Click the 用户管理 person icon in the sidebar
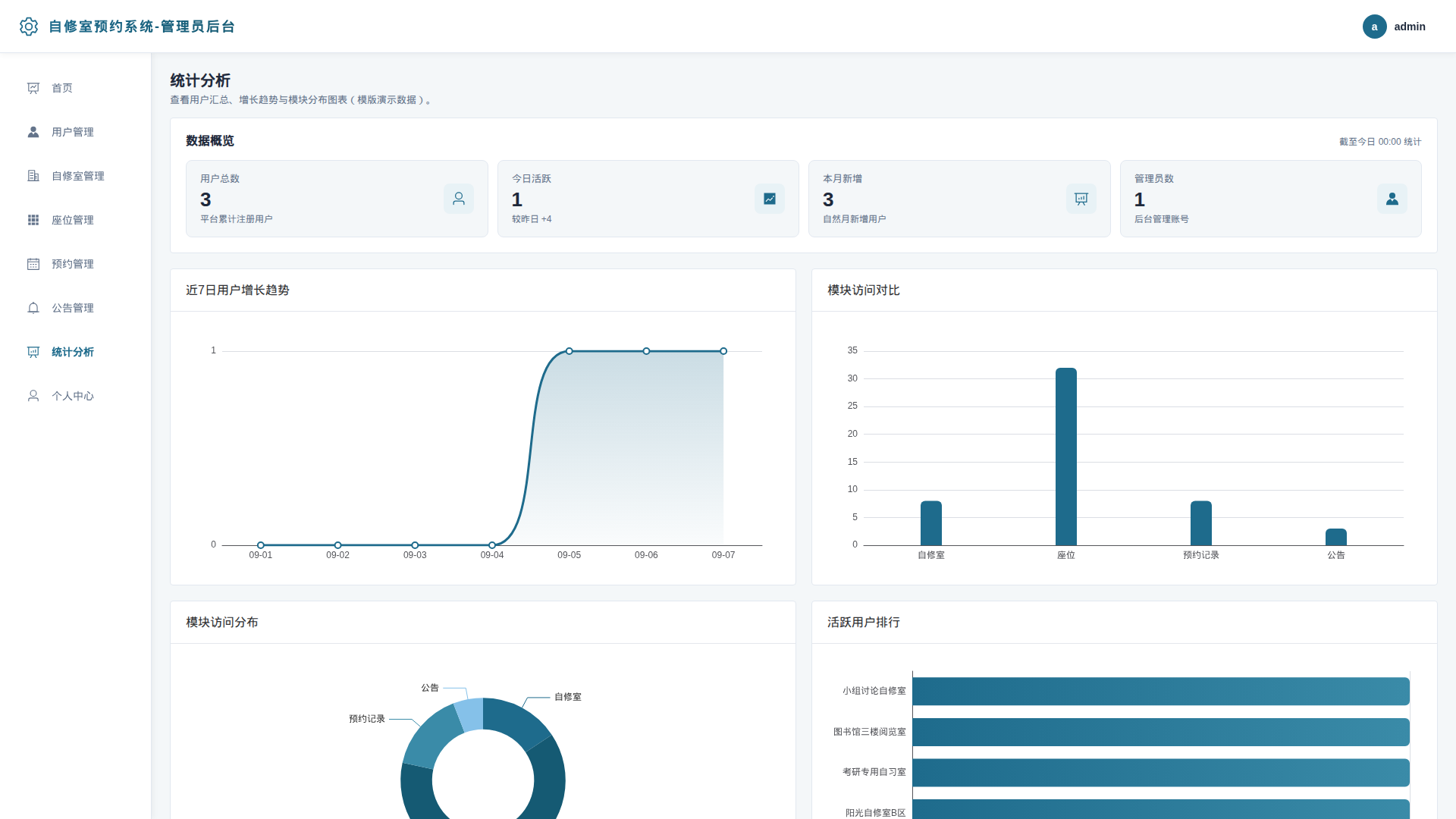 click(x=33, y=132)
